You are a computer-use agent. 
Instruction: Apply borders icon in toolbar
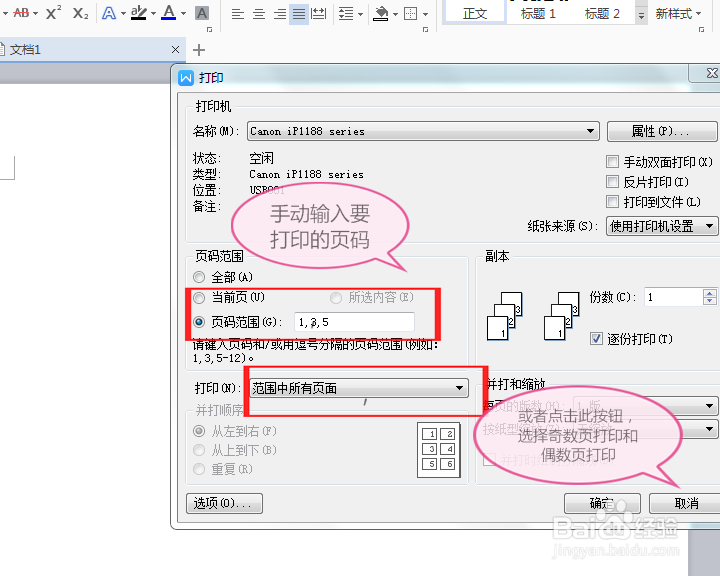410,14
